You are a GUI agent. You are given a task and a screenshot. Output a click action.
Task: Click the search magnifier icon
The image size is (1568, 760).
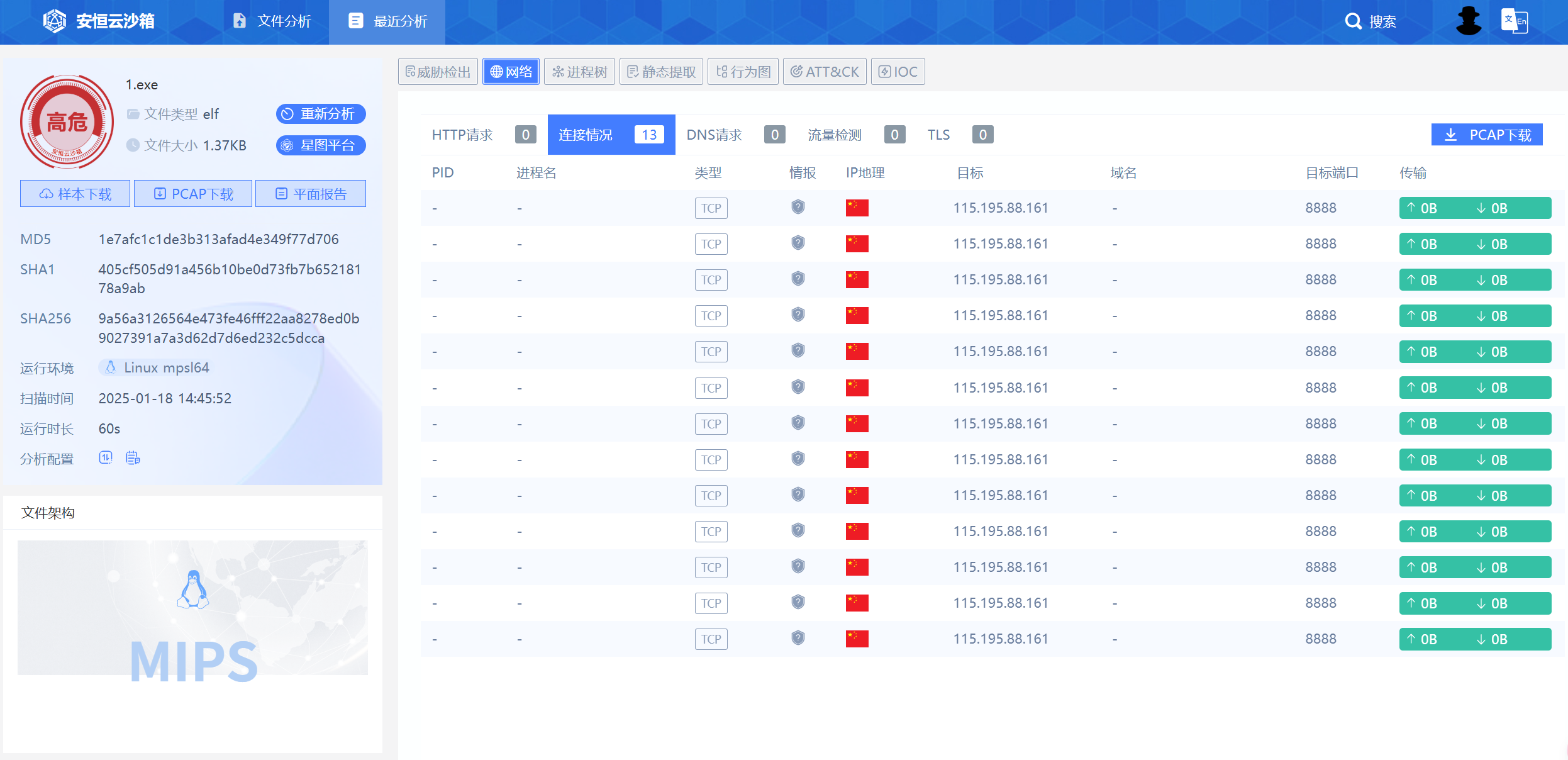[1353, 21]
